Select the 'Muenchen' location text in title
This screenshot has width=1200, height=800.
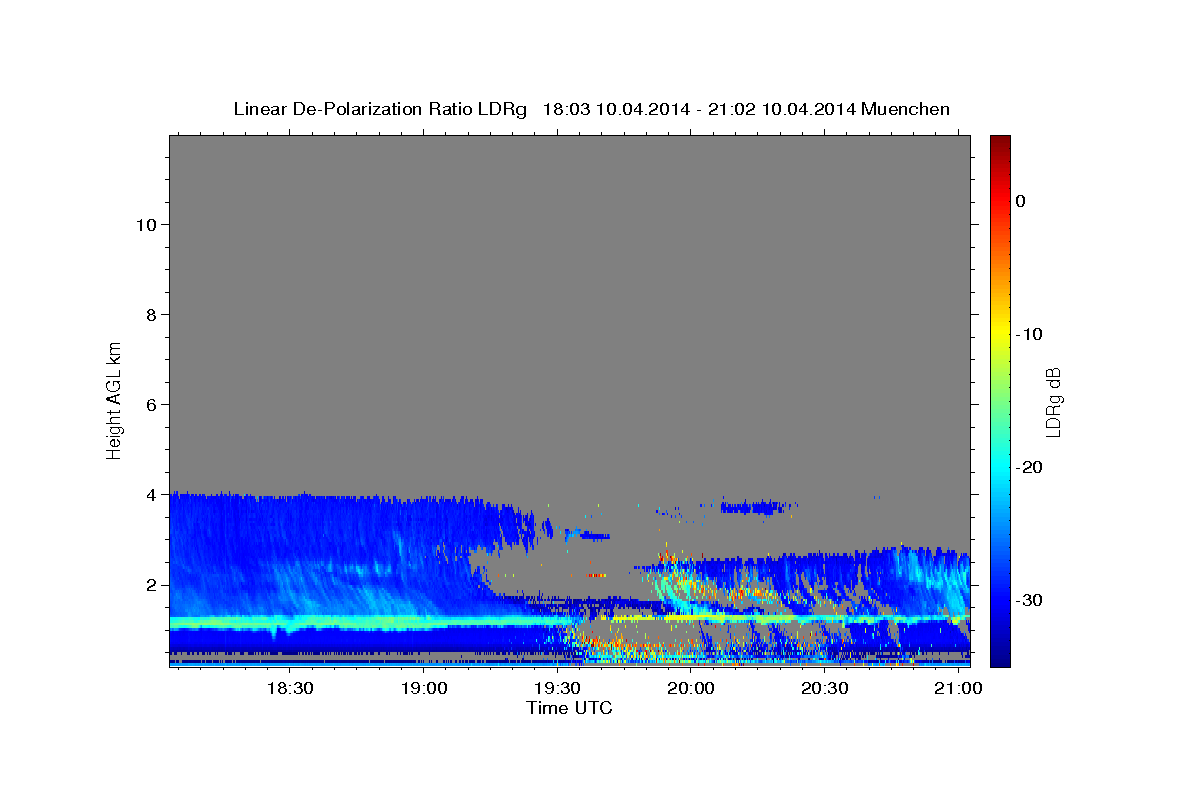click(x=906, y=109)
